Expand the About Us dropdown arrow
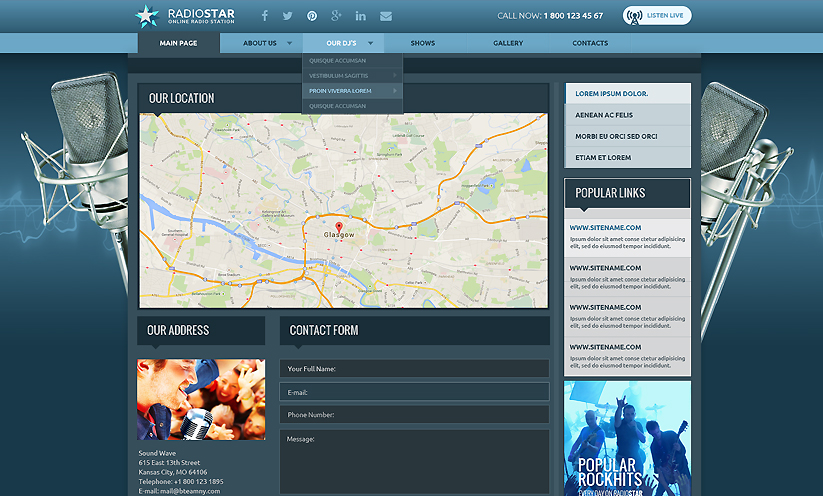 [290, 43]
